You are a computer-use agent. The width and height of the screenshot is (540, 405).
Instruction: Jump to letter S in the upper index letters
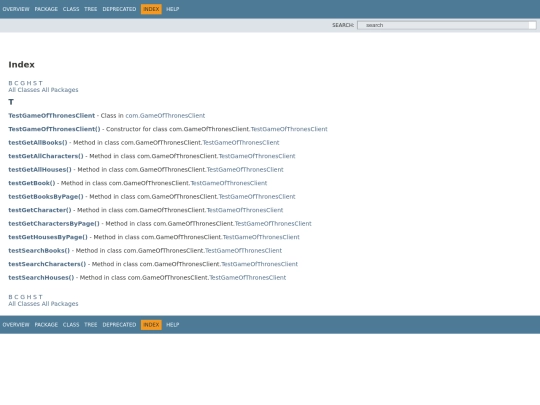pos(35,83)
